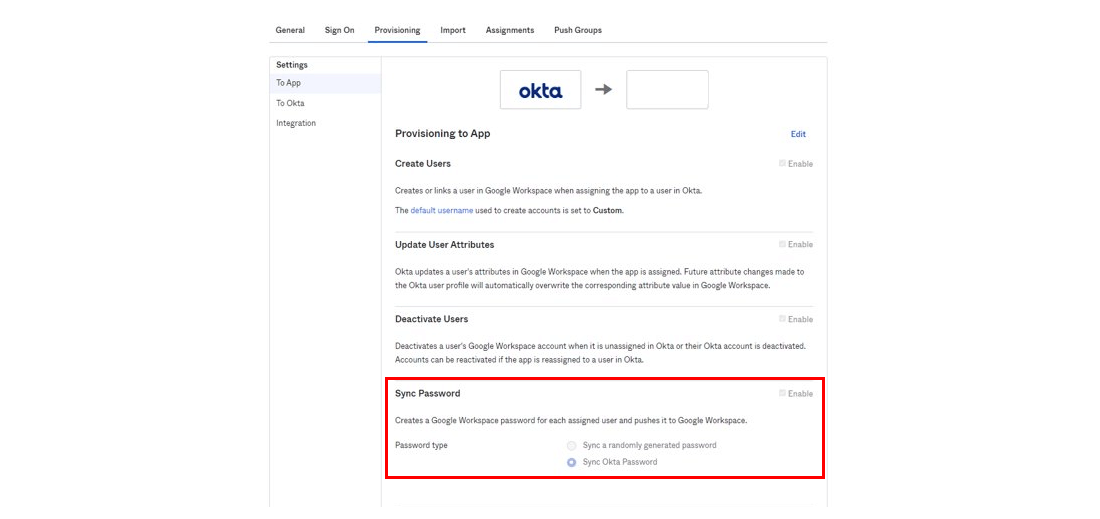Click the Okta logo box

click(540, 90)
